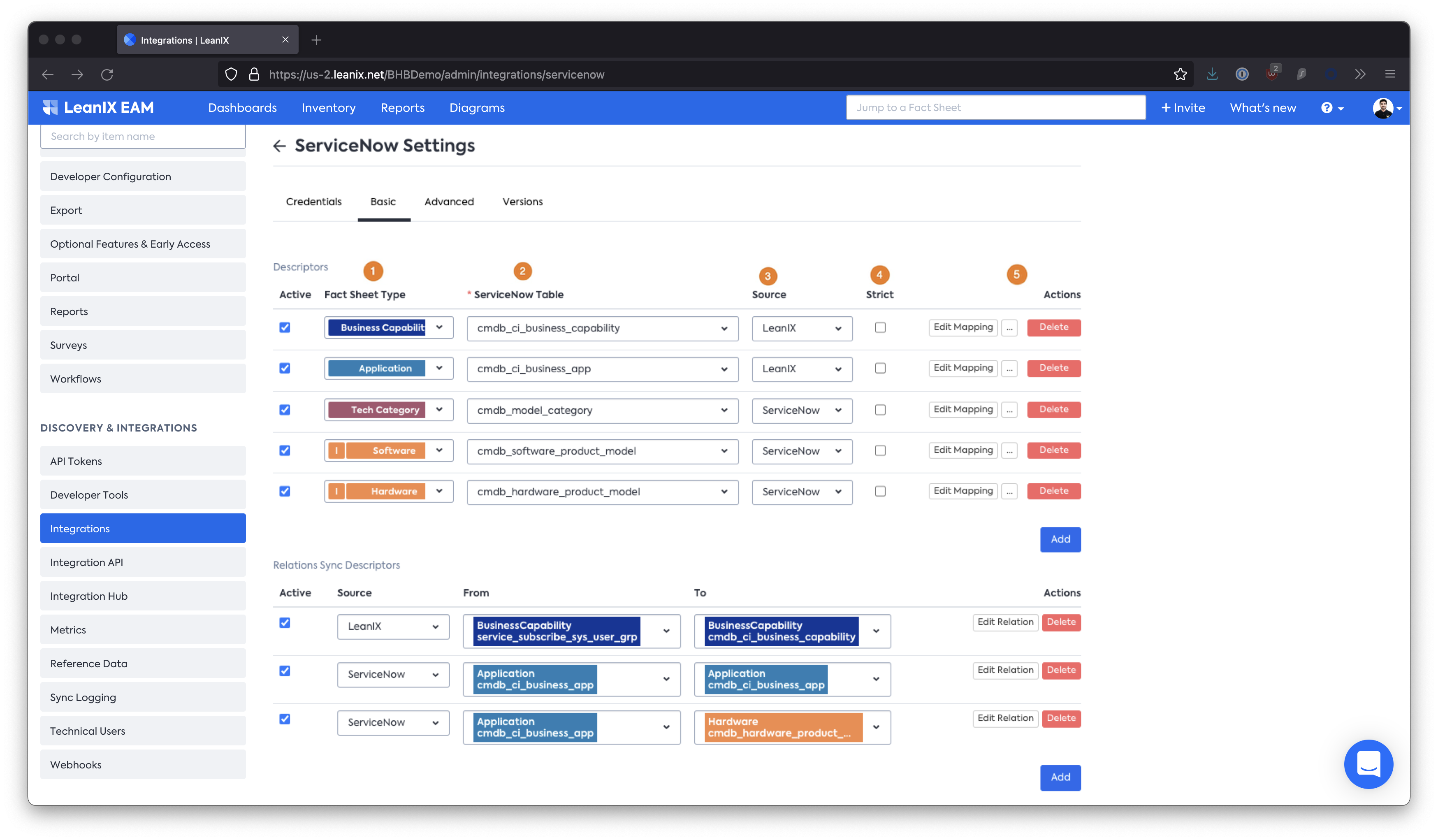
Task: Go back using the arrow beside ServiceNow Settings
Action: [x=279, y=146]
